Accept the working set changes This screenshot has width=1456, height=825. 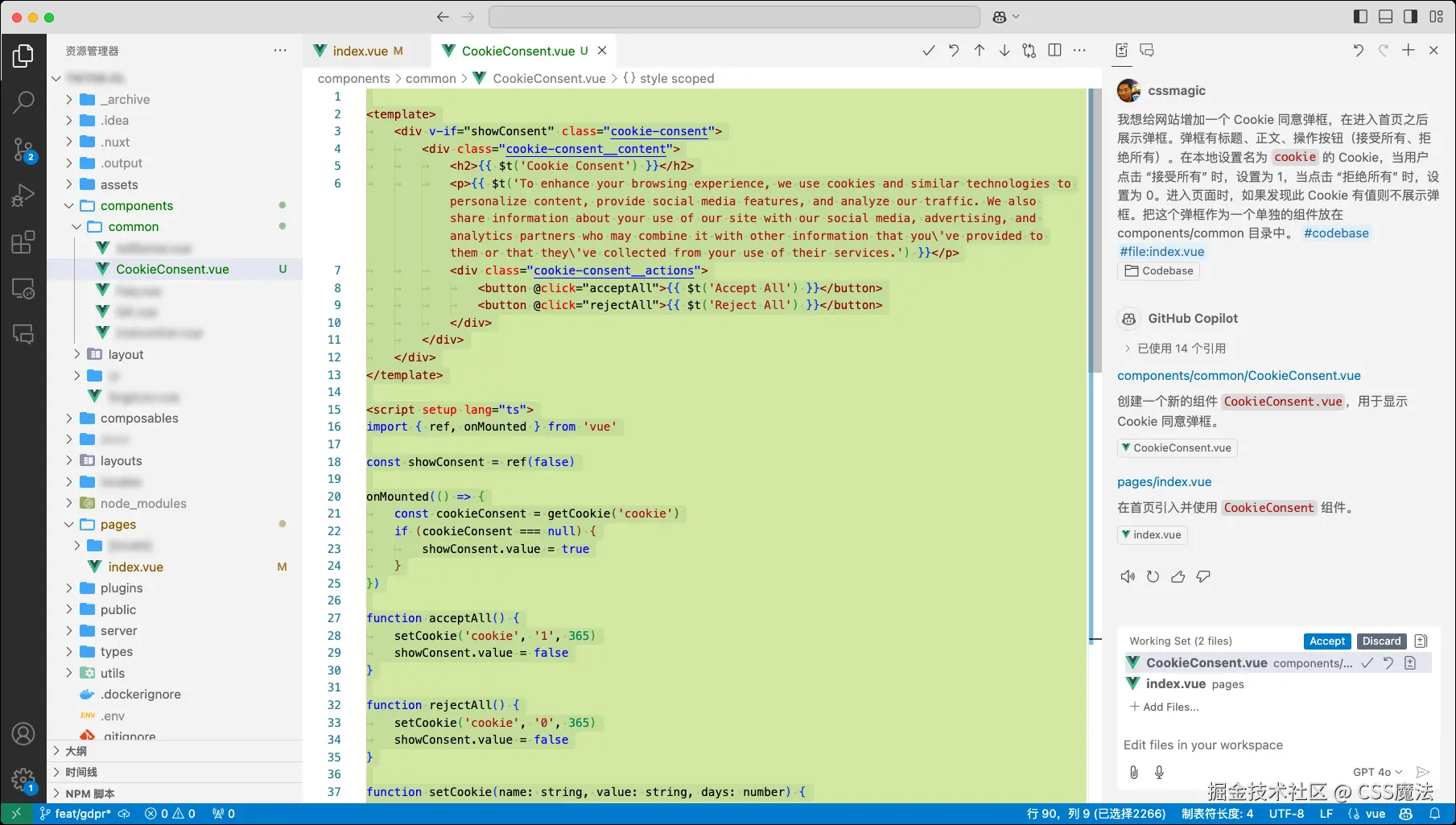(x=1326, y=641)
